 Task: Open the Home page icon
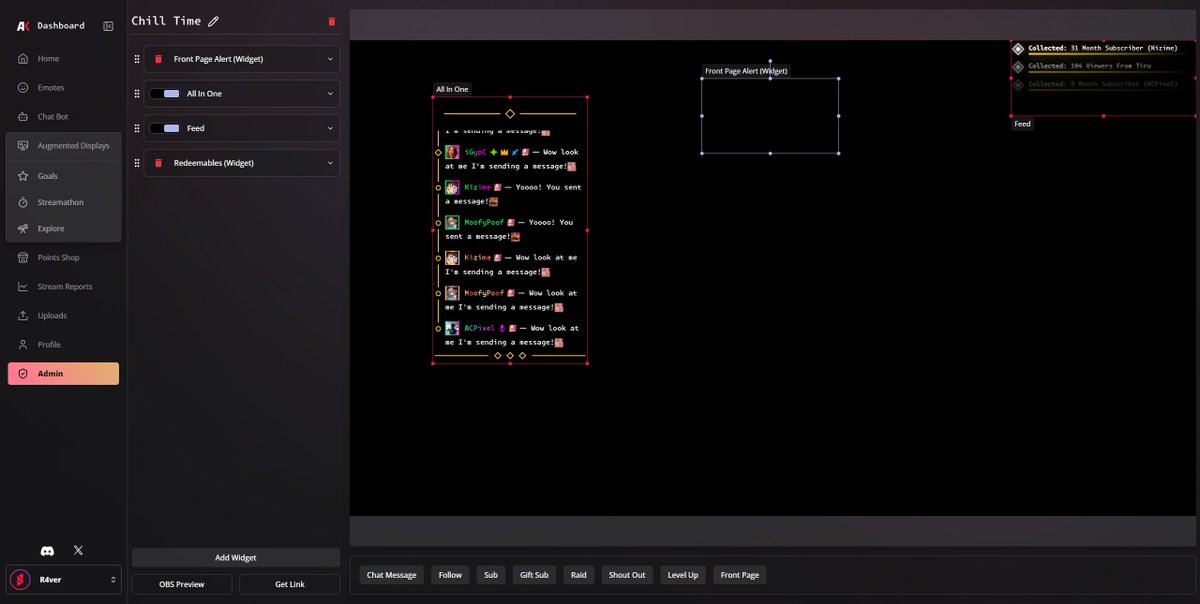[x=23, y=59]
